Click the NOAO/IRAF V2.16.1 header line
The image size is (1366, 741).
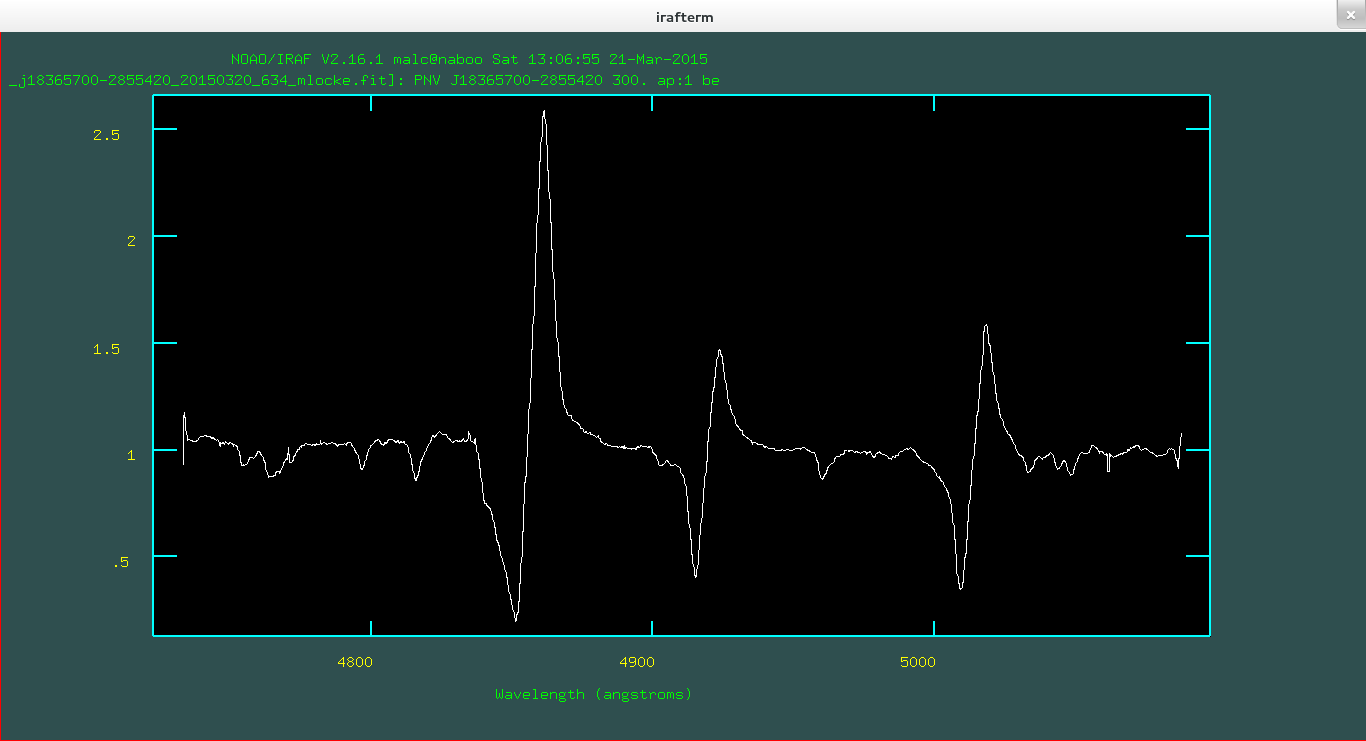click(469, 60)
